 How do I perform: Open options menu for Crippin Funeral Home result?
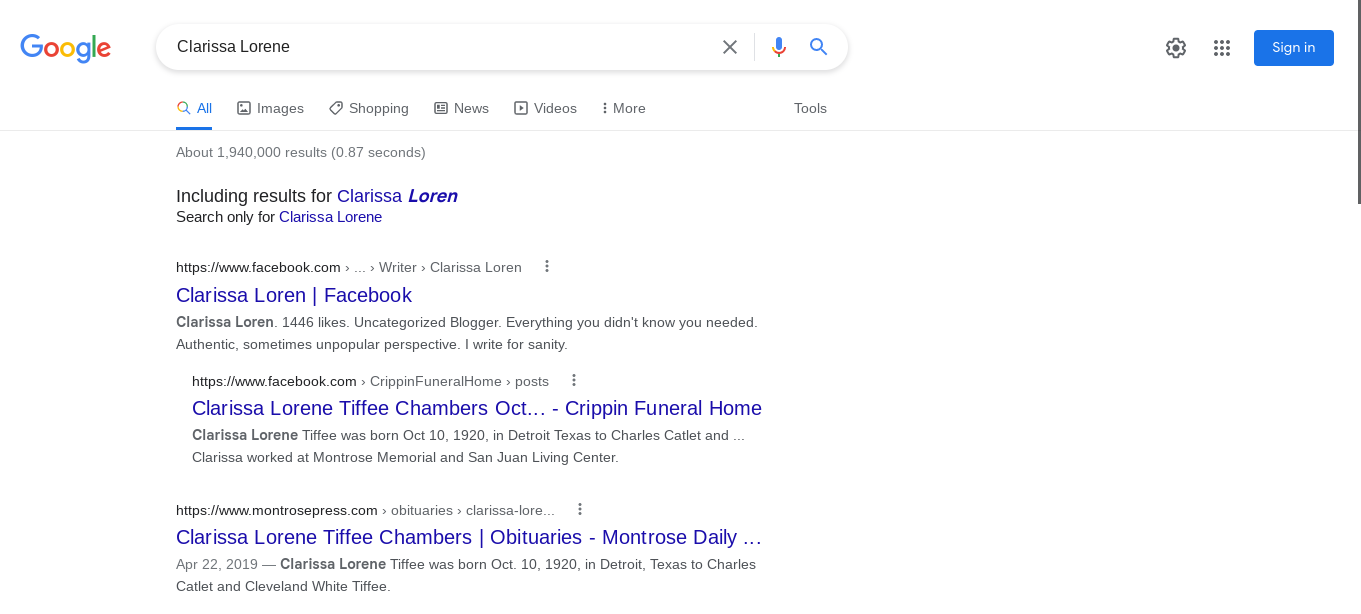[x=574, y=380]
